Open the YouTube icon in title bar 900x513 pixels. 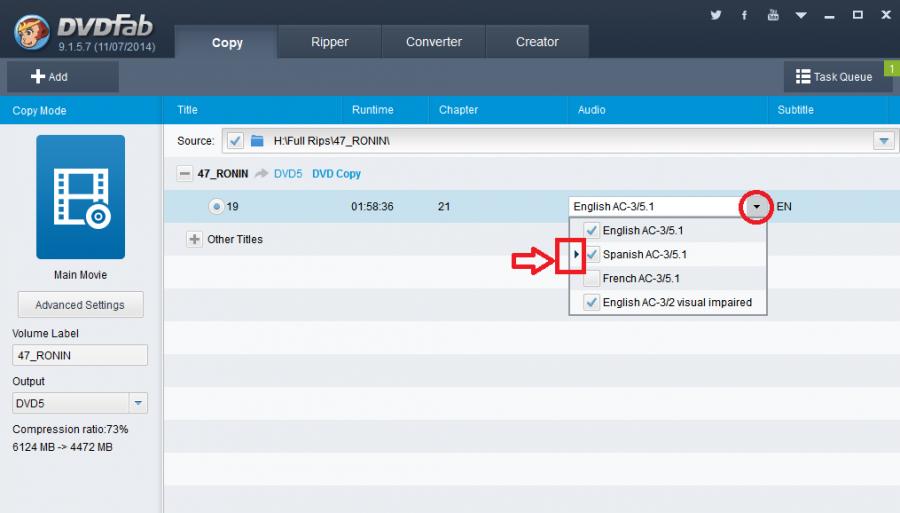(x=773, y=15)
